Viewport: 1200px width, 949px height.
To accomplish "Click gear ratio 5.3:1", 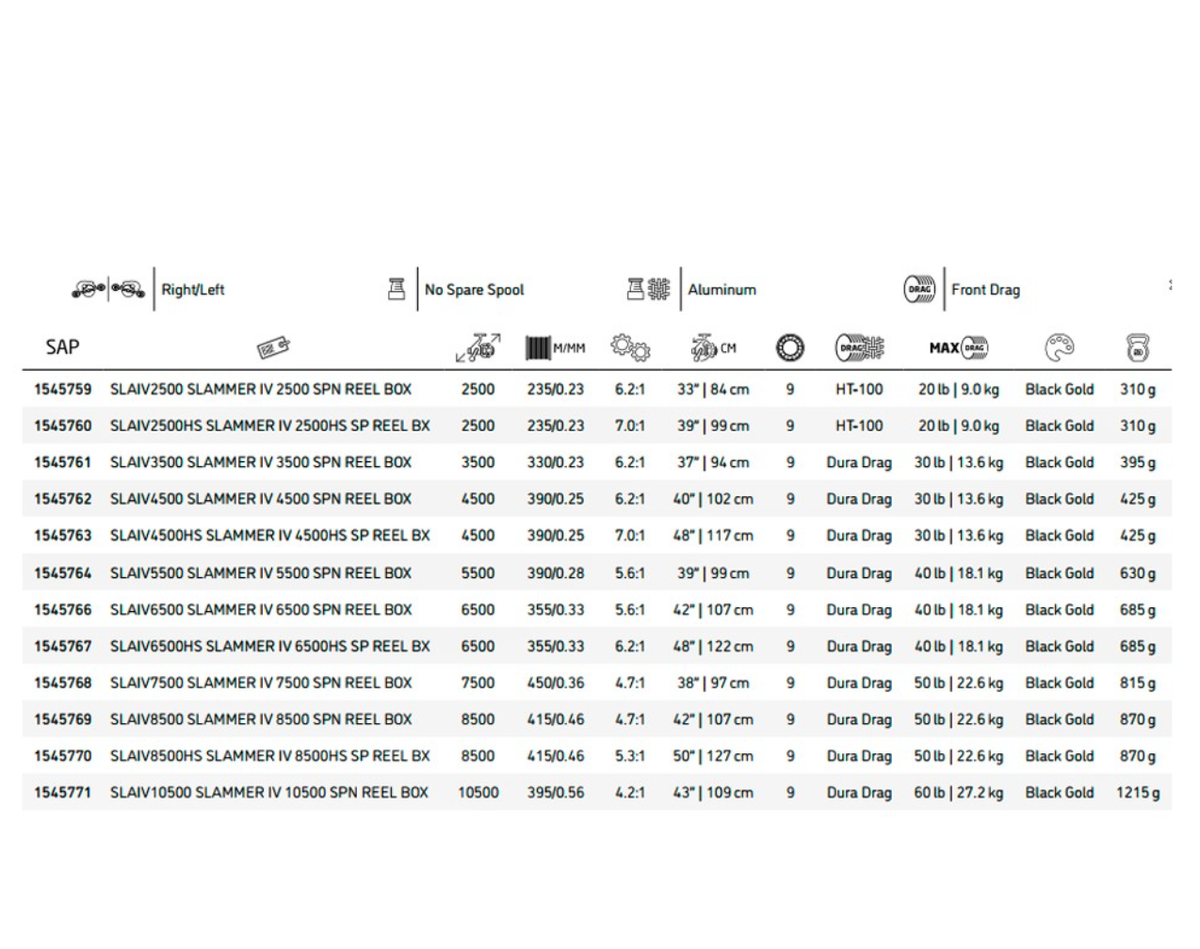I will [x=630, y=756].
